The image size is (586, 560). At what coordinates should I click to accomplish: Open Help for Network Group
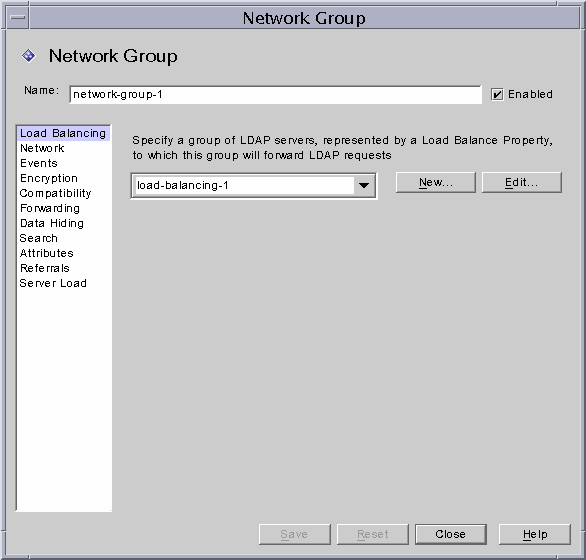pyautogui.click(x=535, y=534)
